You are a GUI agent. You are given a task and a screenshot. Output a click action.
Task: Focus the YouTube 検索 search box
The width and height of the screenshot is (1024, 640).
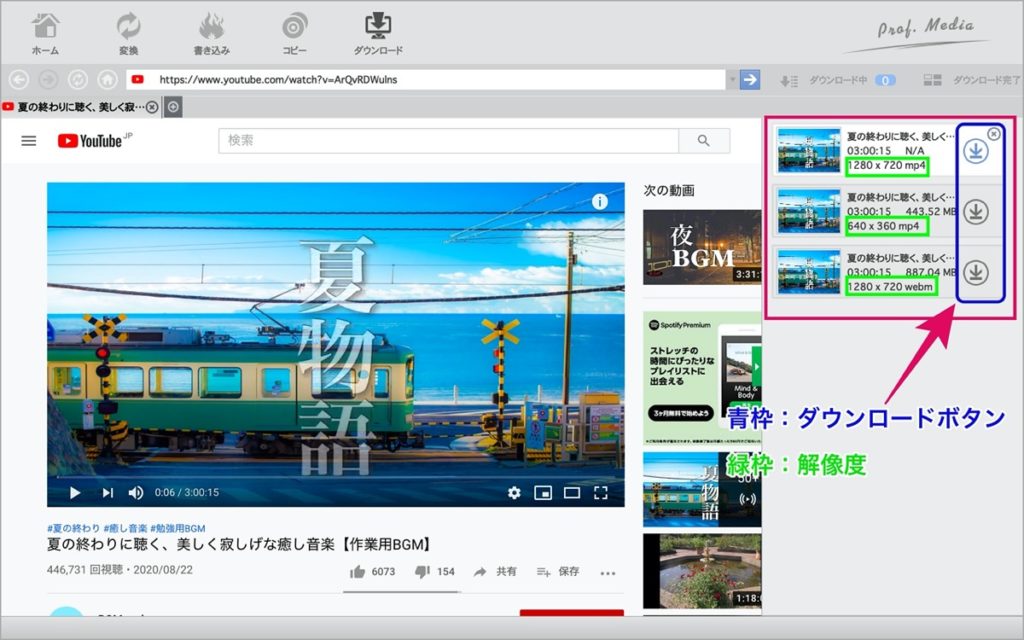coord(449,140)
